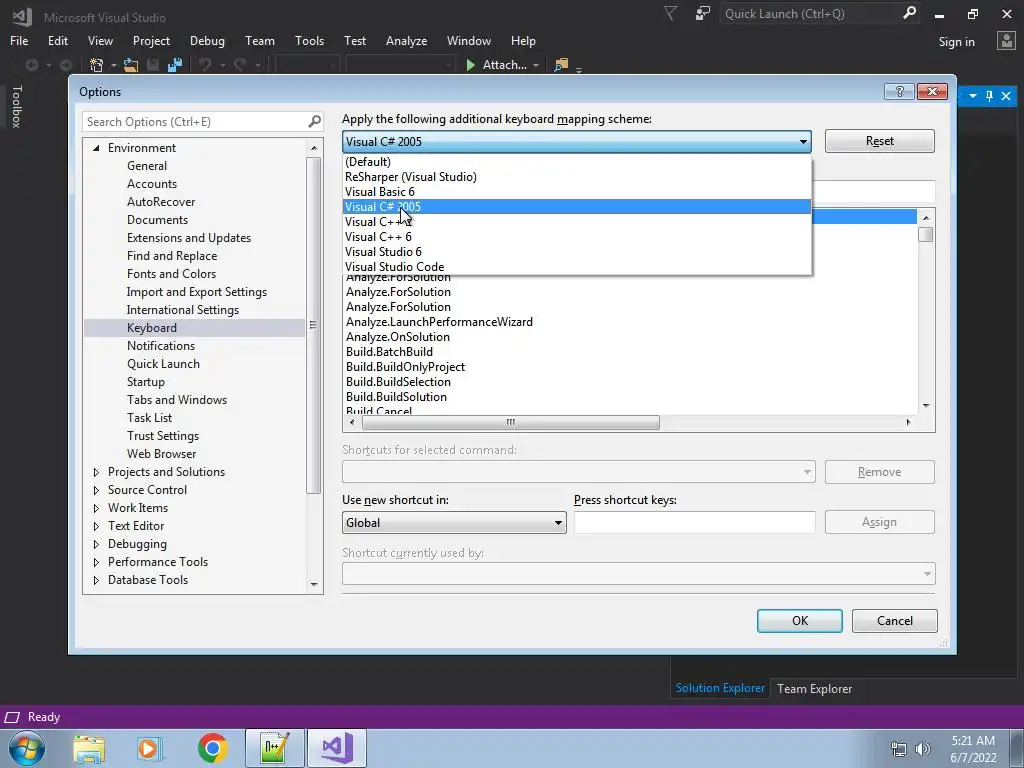The image size is (1024, 768).
Task: Expand the Work Items node
Action: (x=96, y=508)
